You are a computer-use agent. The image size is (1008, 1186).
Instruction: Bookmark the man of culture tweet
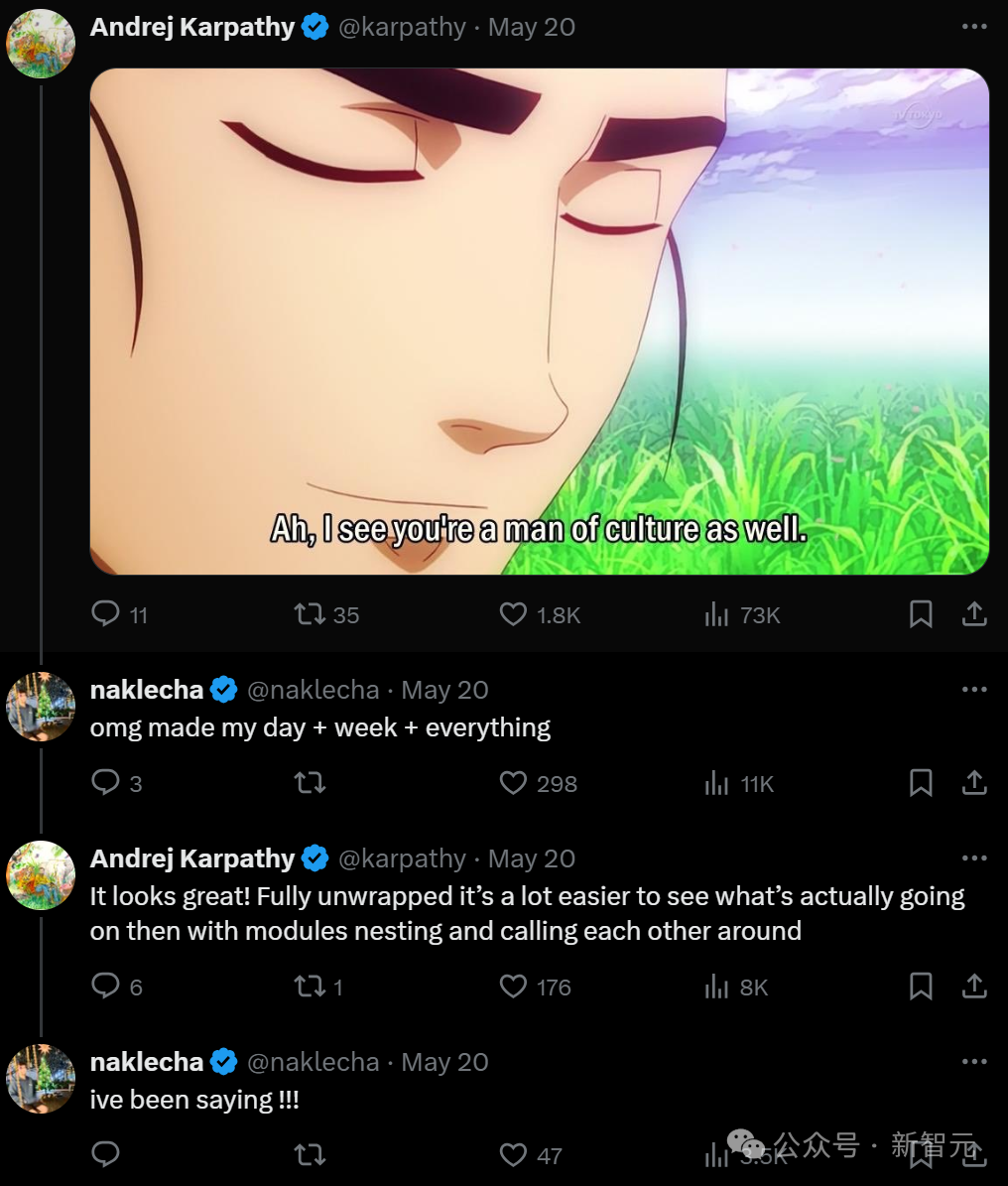coord(921,613)
